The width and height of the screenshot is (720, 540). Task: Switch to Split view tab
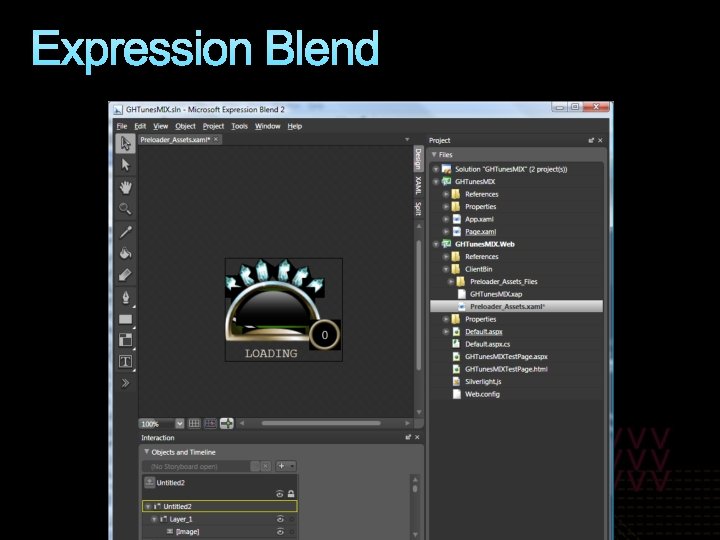pyautogui.click(x=418, y=208)
